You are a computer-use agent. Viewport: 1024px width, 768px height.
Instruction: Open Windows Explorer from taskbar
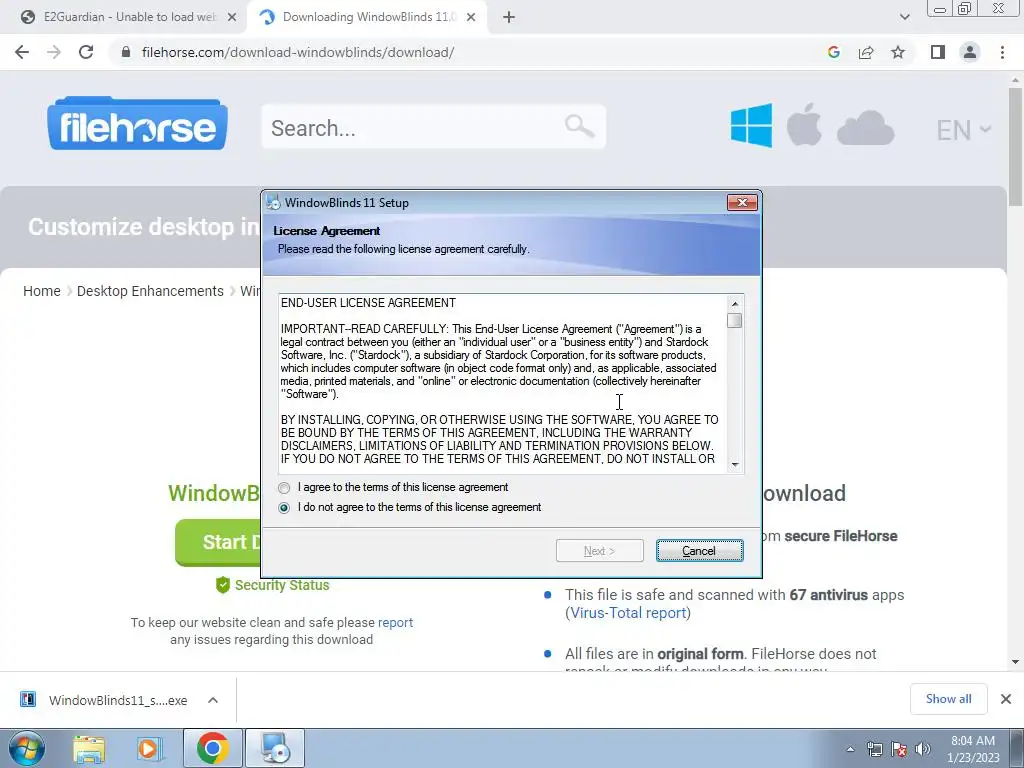[89, 748]
